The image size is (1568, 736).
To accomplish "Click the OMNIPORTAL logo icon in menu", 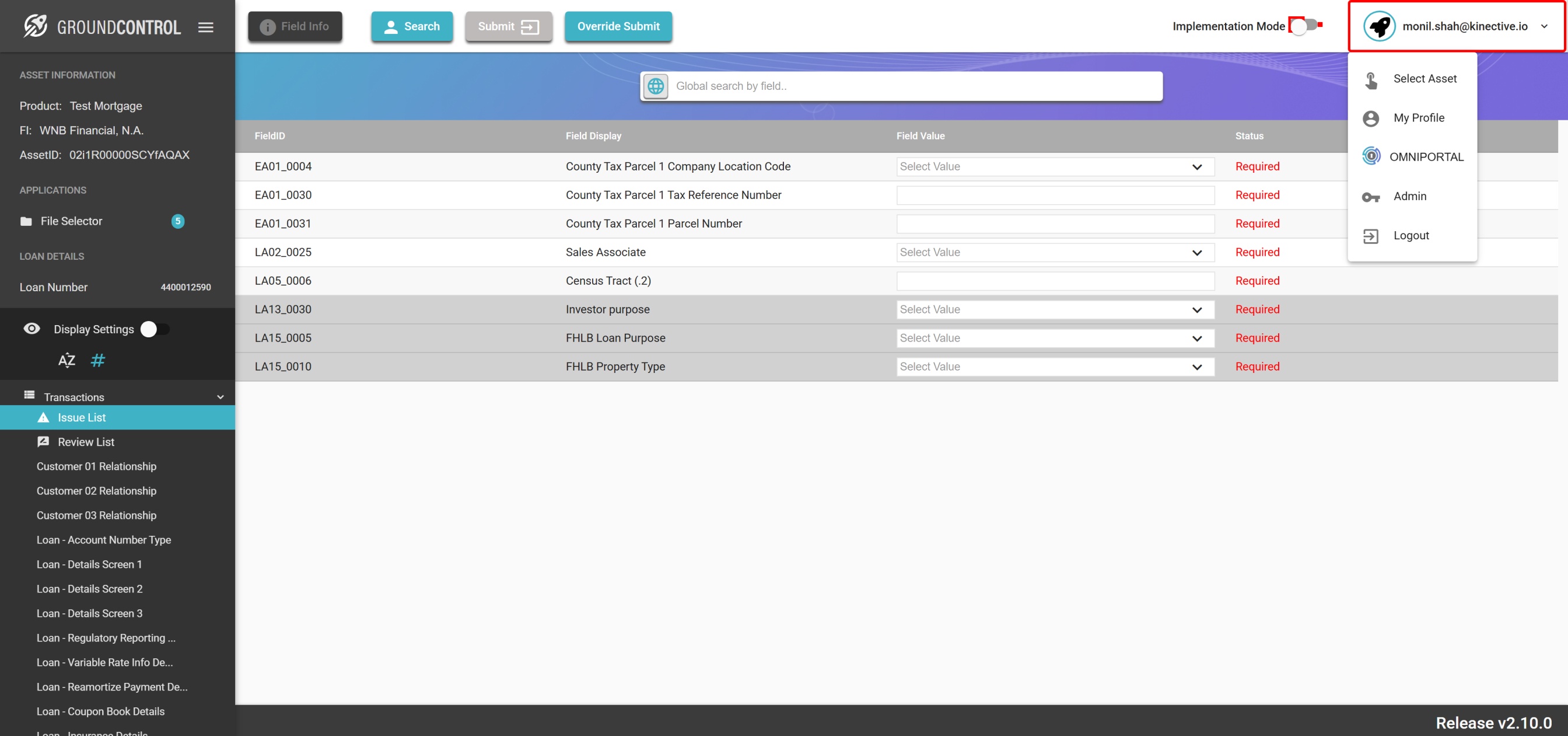I will click(x=1371, y=156).
